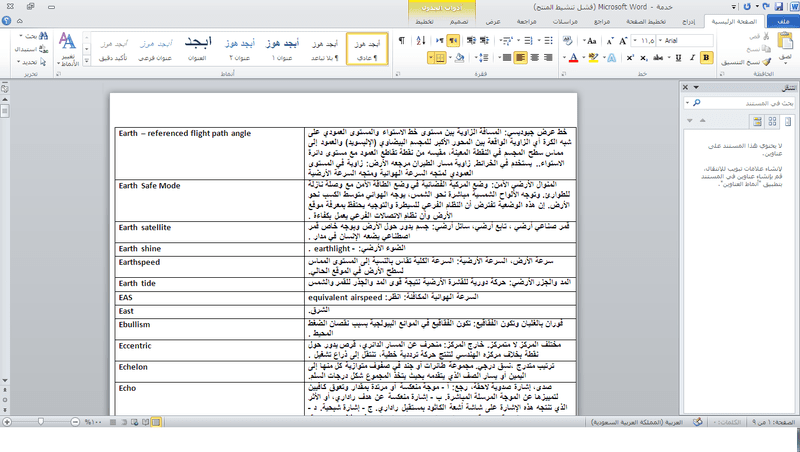The image size is (800, 452).
Task: Toggle the highlighted Align Left button
Action: (x=520, y=58)
